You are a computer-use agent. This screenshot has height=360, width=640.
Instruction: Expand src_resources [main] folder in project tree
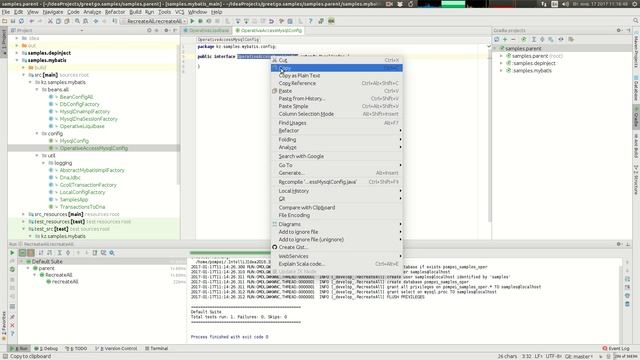click(24, 214)
